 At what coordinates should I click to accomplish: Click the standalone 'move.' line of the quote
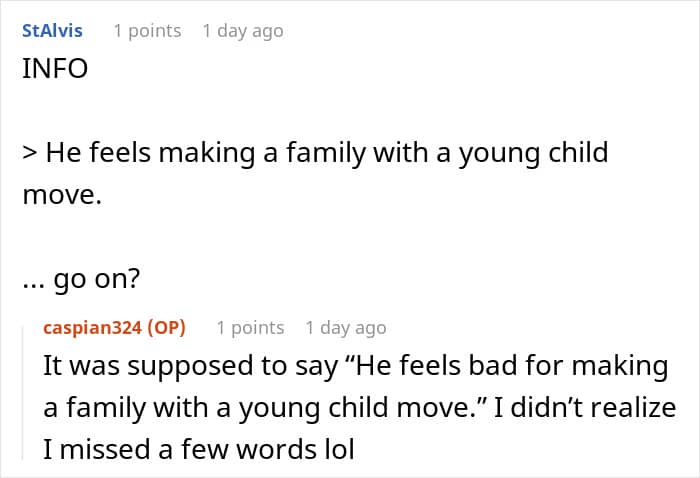coord(62,195)
